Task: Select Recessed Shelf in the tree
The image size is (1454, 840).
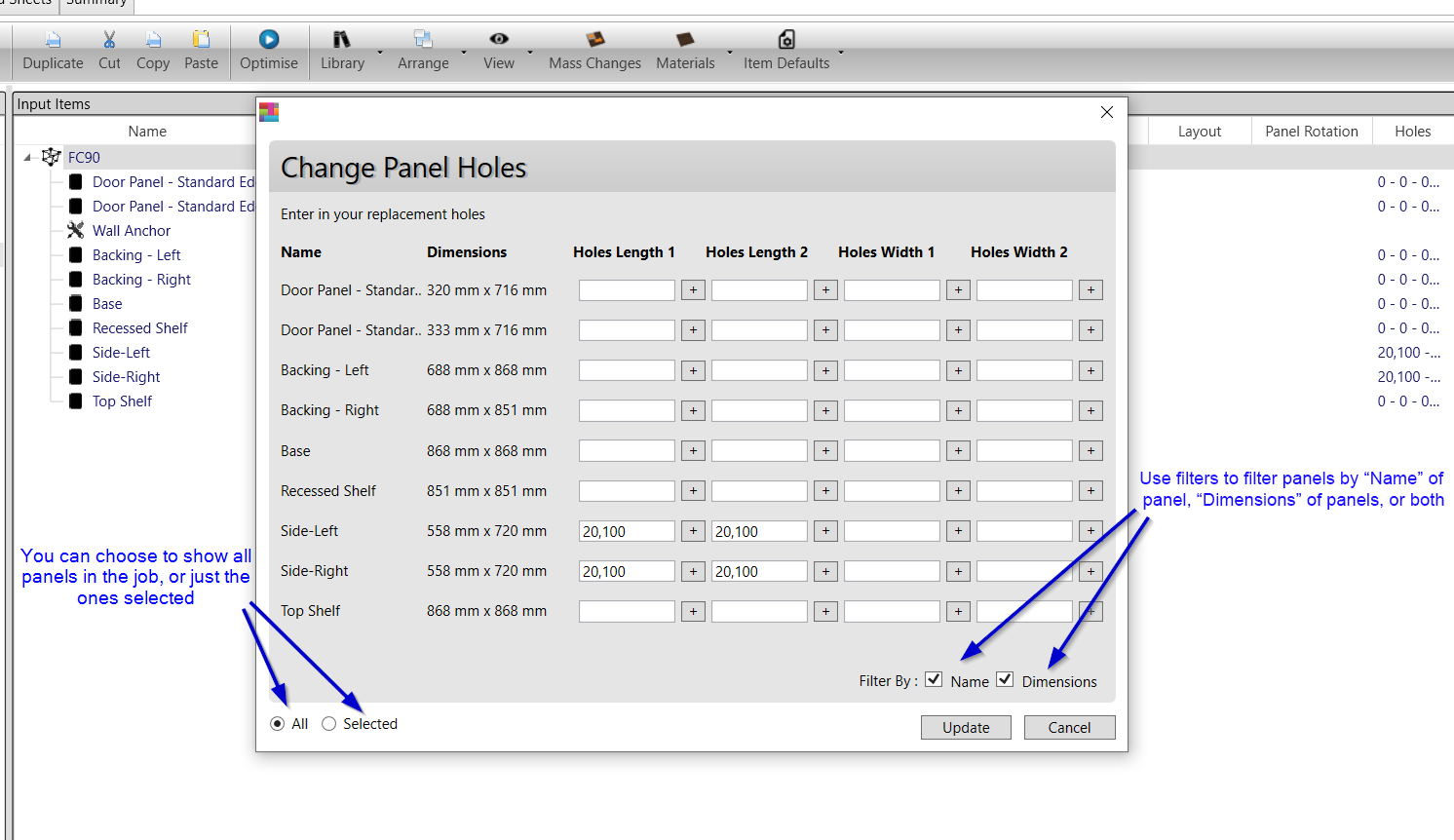Action: click(x=140, y=328)
